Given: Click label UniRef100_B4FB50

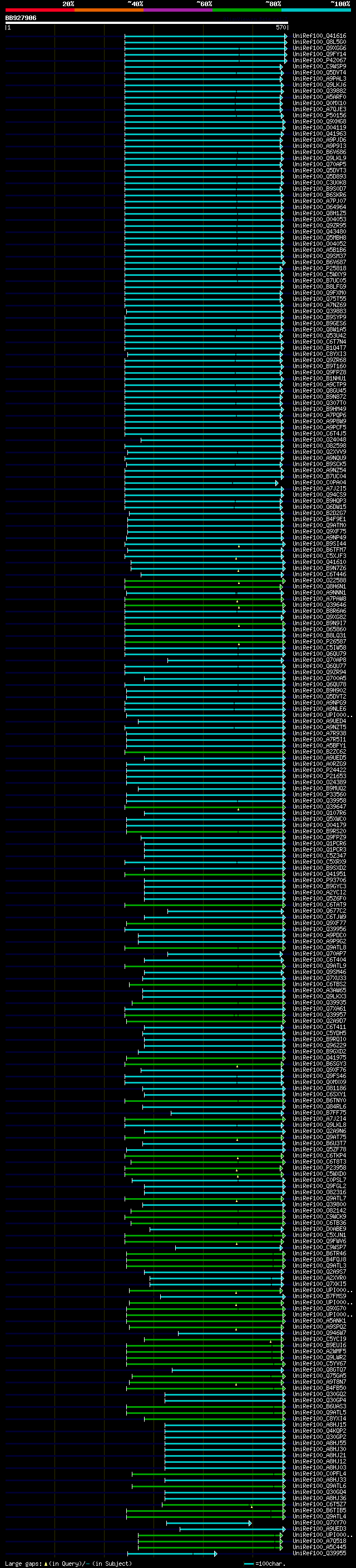Looking at the screenshot, I should 319,1388.
